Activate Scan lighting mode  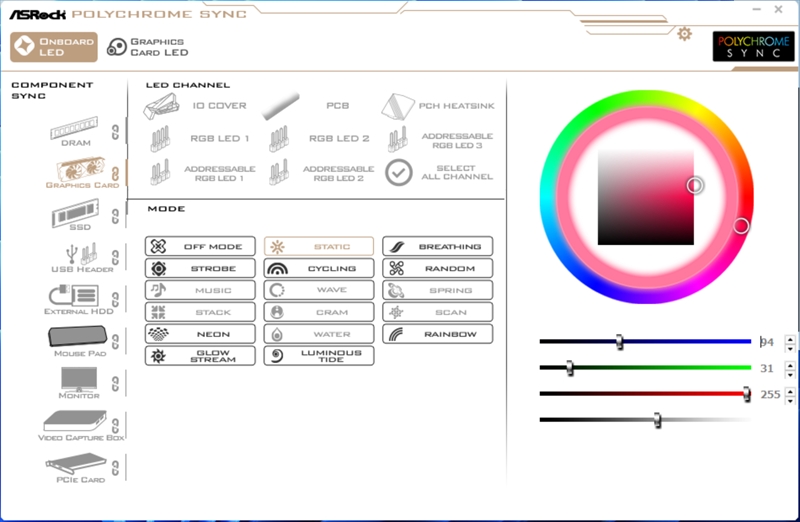[438, 312]
